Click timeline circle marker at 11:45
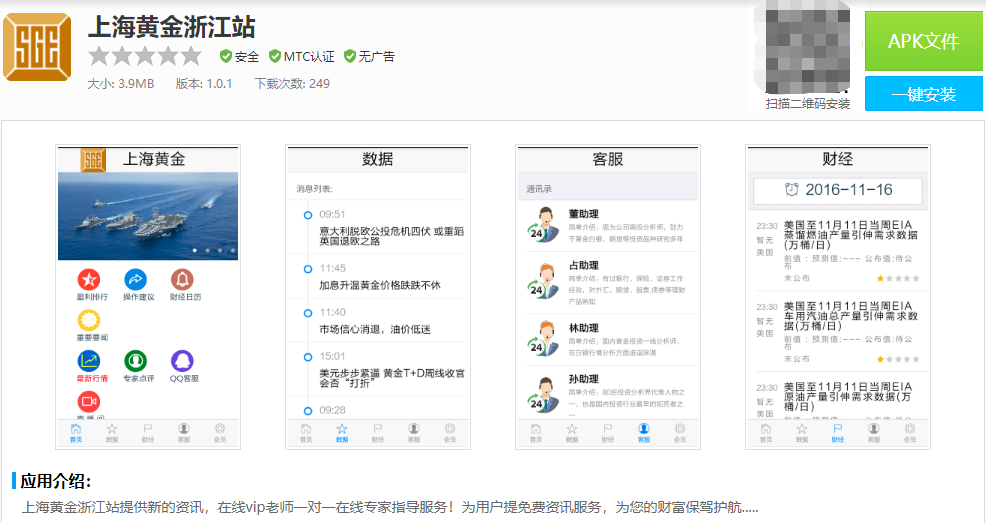This screenshot has height=523, width=986. [307, 269]
